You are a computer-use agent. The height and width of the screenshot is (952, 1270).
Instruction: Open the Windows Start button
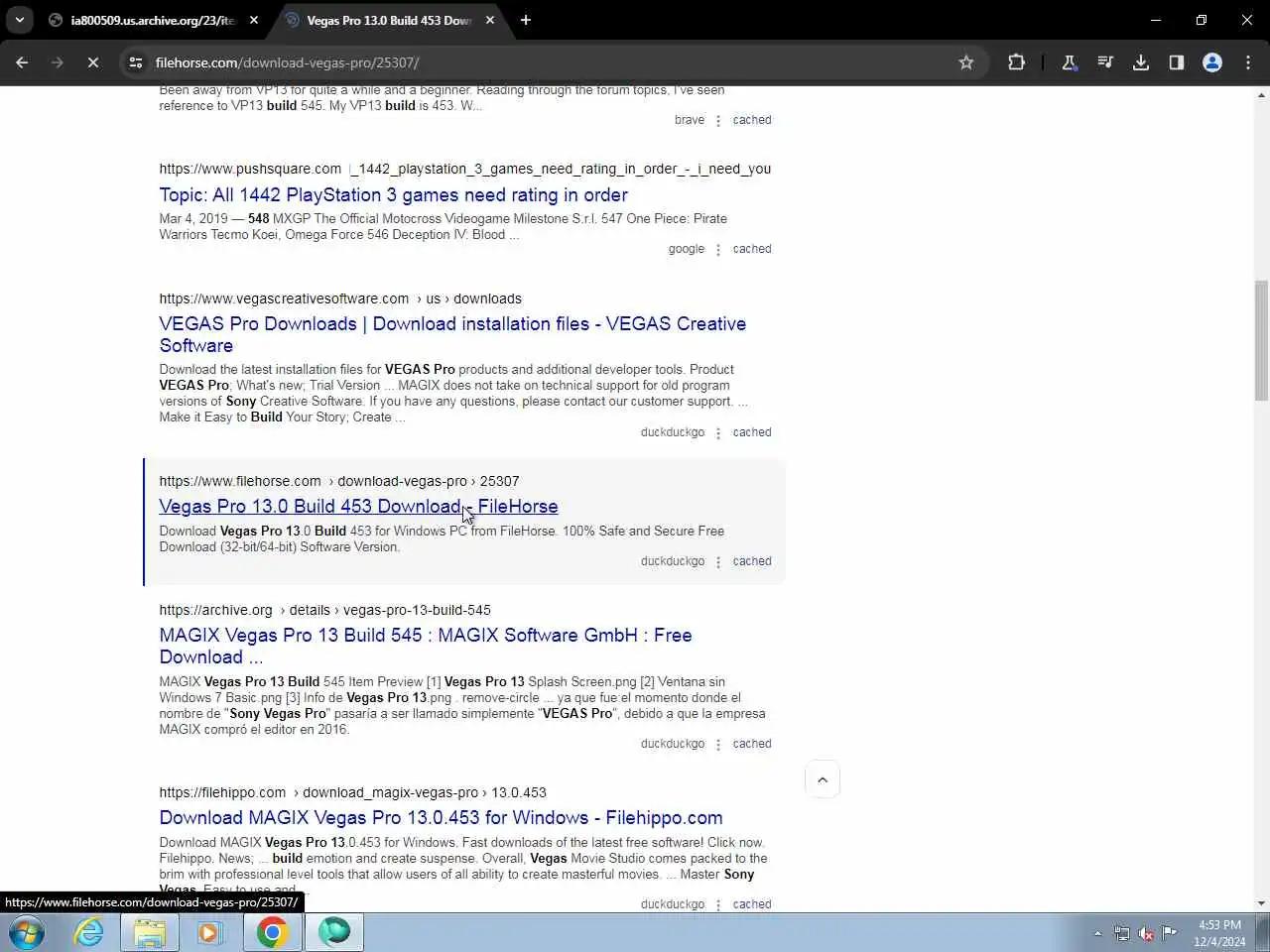(x=27, y=932)
